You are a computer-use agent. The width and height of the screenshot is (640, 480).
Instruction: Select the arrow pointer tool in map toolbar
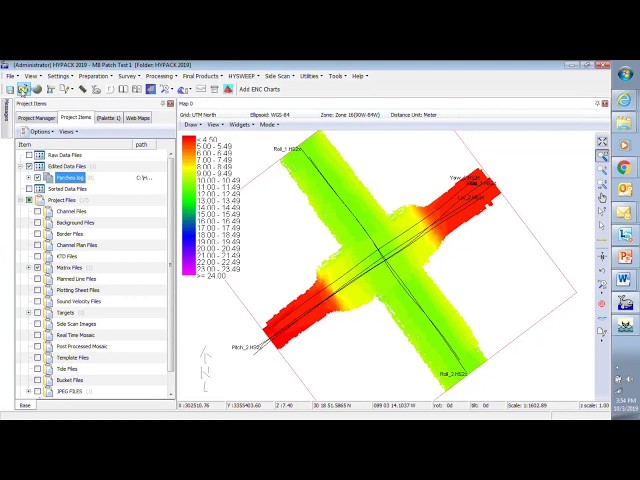602,226
